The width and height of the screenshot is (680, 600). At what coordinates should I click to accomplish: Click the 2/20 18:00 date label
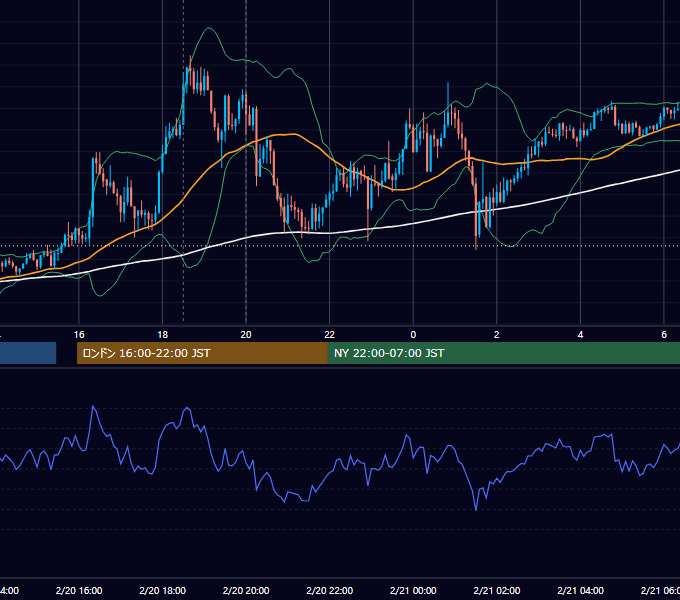(162, 591)
